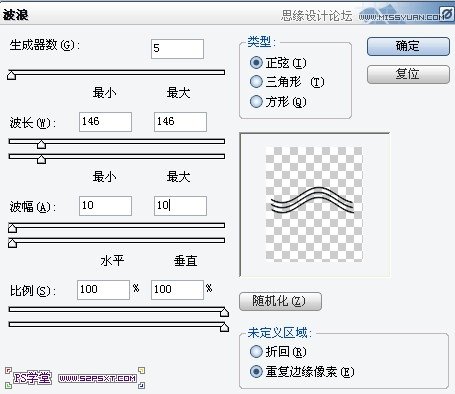Screen dimensions: 455x394
Task: Click the minimum 波幅 amplitude field
Action: click(x=105, y=206)
